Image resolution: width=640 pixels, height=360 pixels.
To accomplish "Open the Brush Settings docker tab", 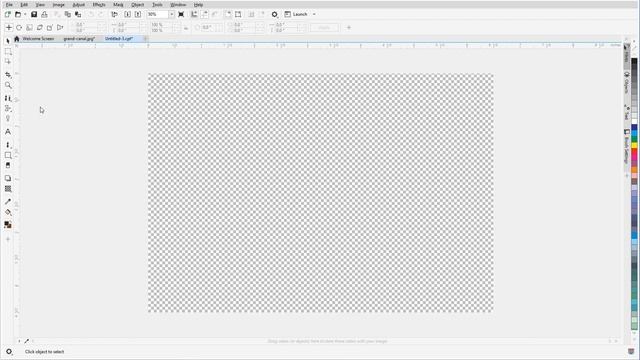I will coord(627,147).
